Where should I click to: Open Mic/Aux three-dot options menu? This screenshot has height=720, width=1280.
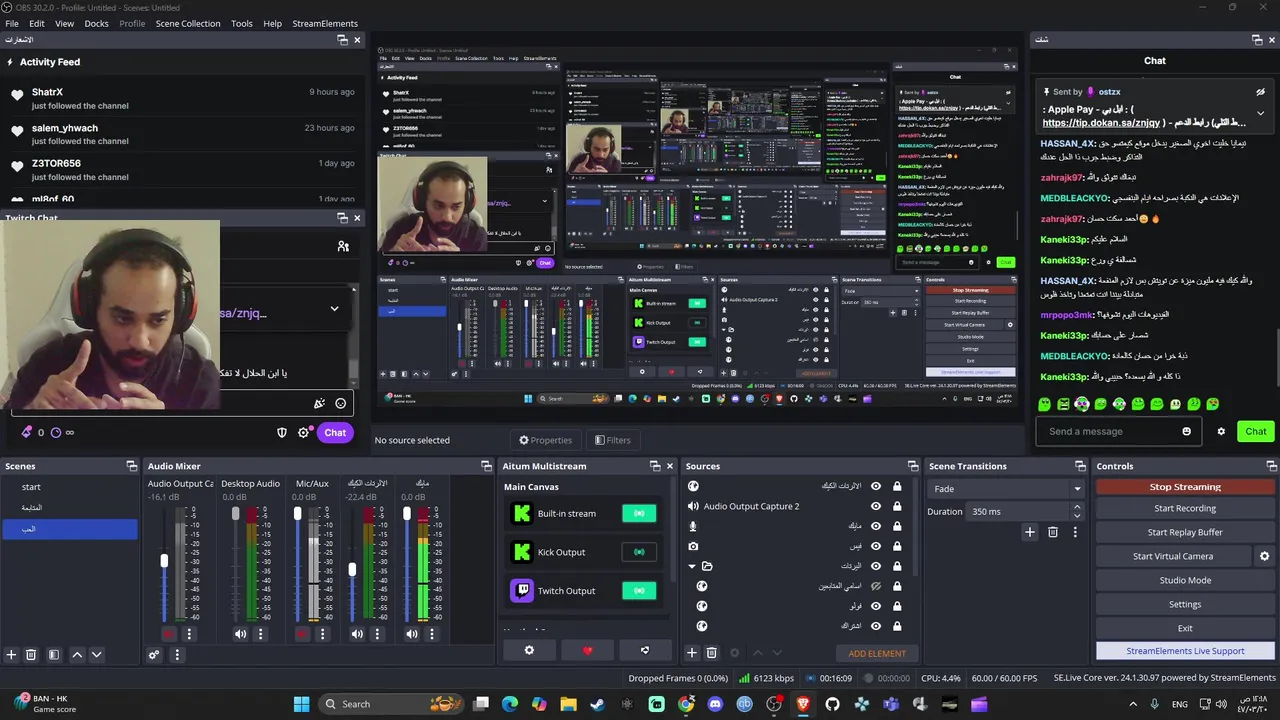[x=322, y=634]
